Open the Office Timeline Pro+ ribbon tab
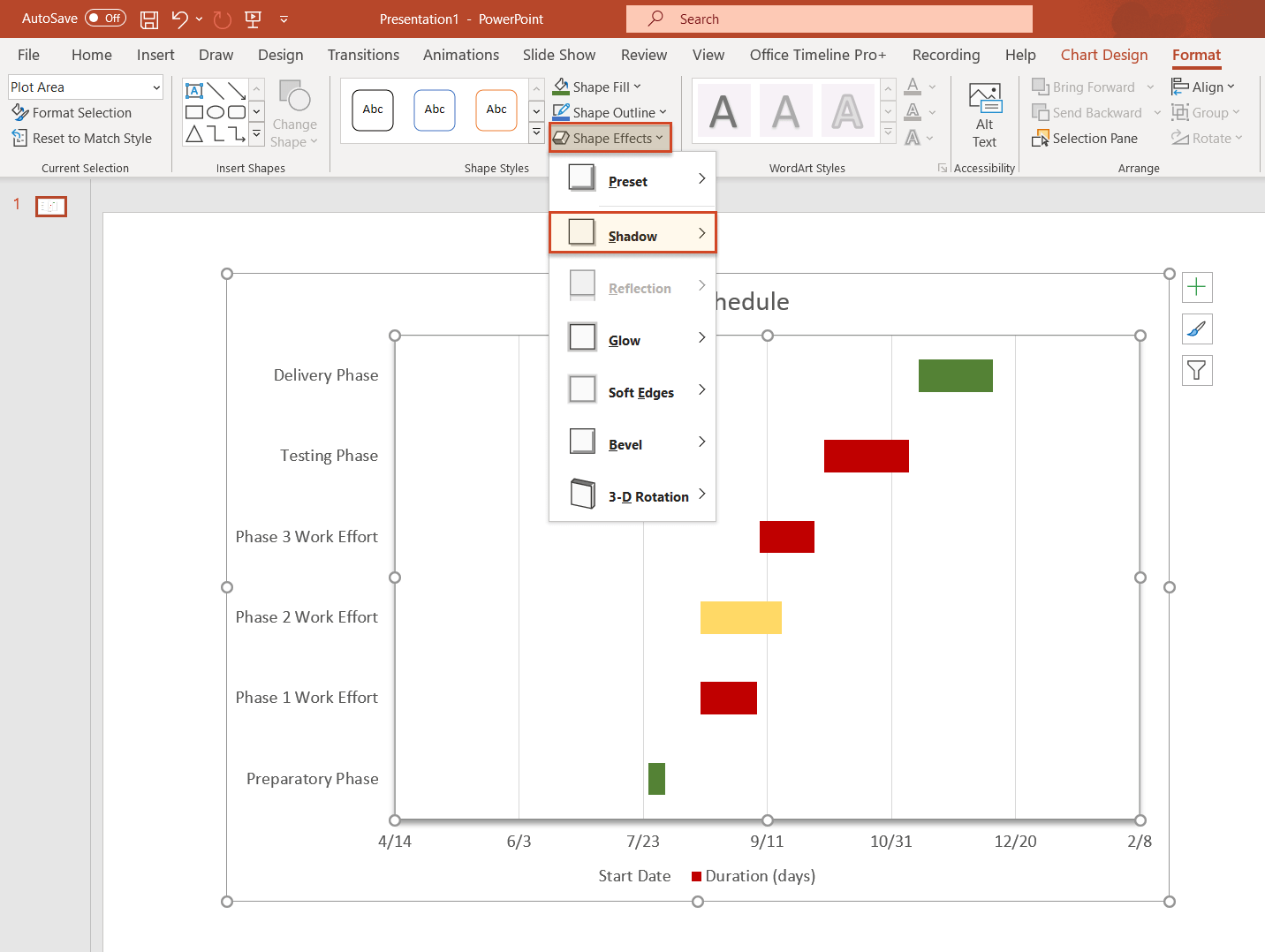The width and height of the screenshot is (1265, 952). pyautogui.click(x=816, y=55)
